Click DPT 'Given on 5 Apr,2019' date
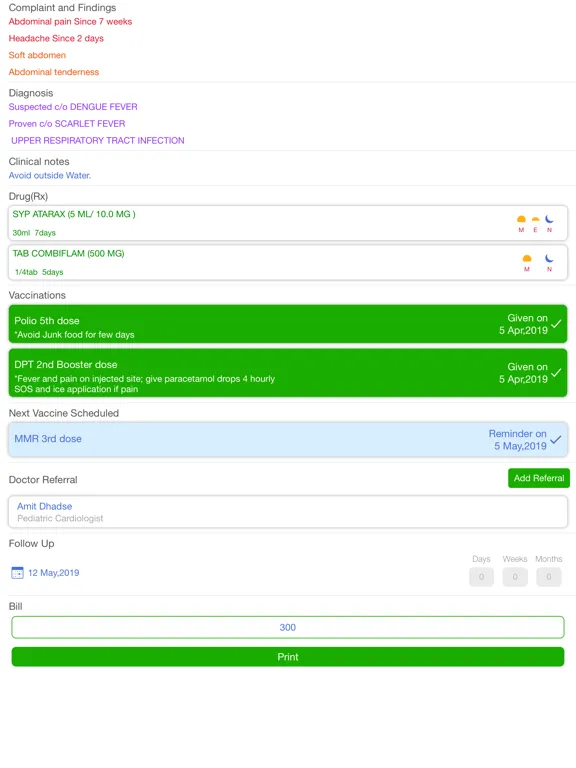The height and width of the screenshot is (768, 576). click(x=523, y=373)
